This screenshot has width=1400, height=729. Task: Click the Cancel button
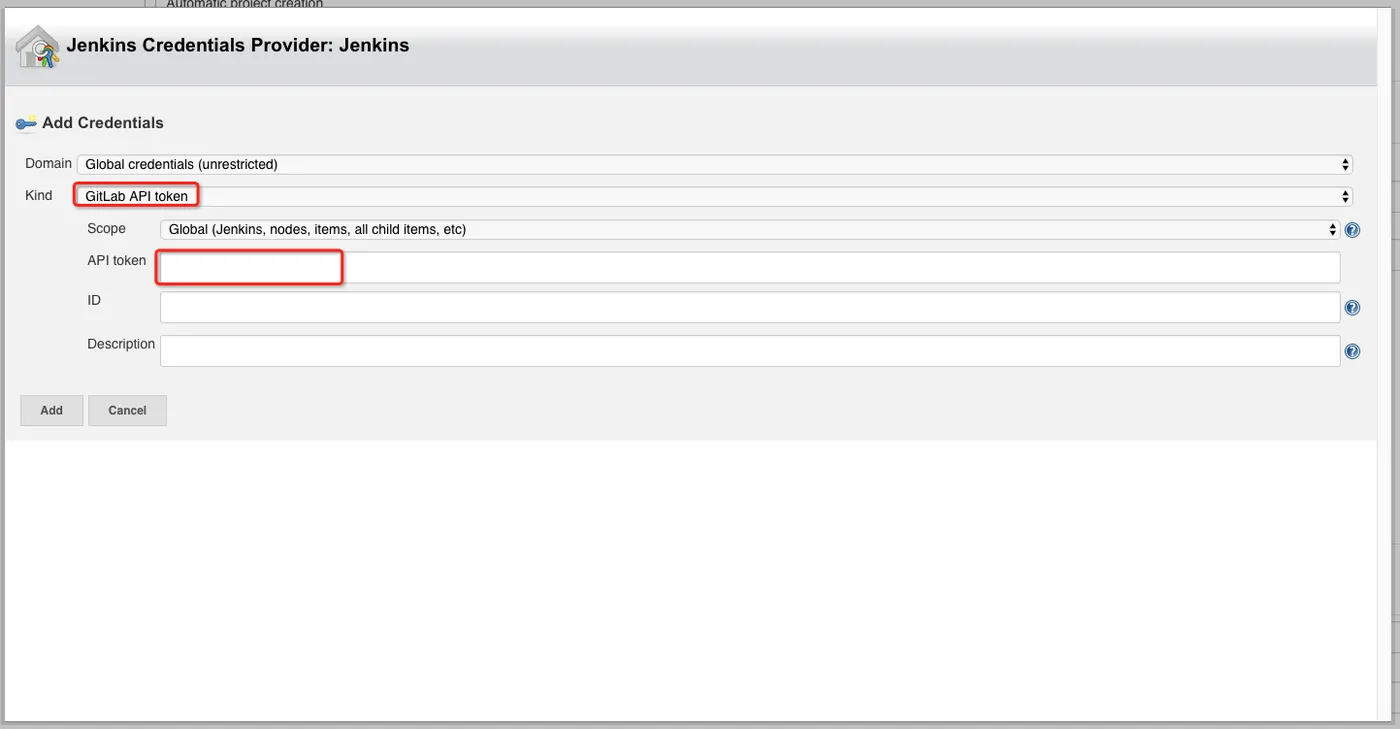pyautogui.click(x=127, y=410)
